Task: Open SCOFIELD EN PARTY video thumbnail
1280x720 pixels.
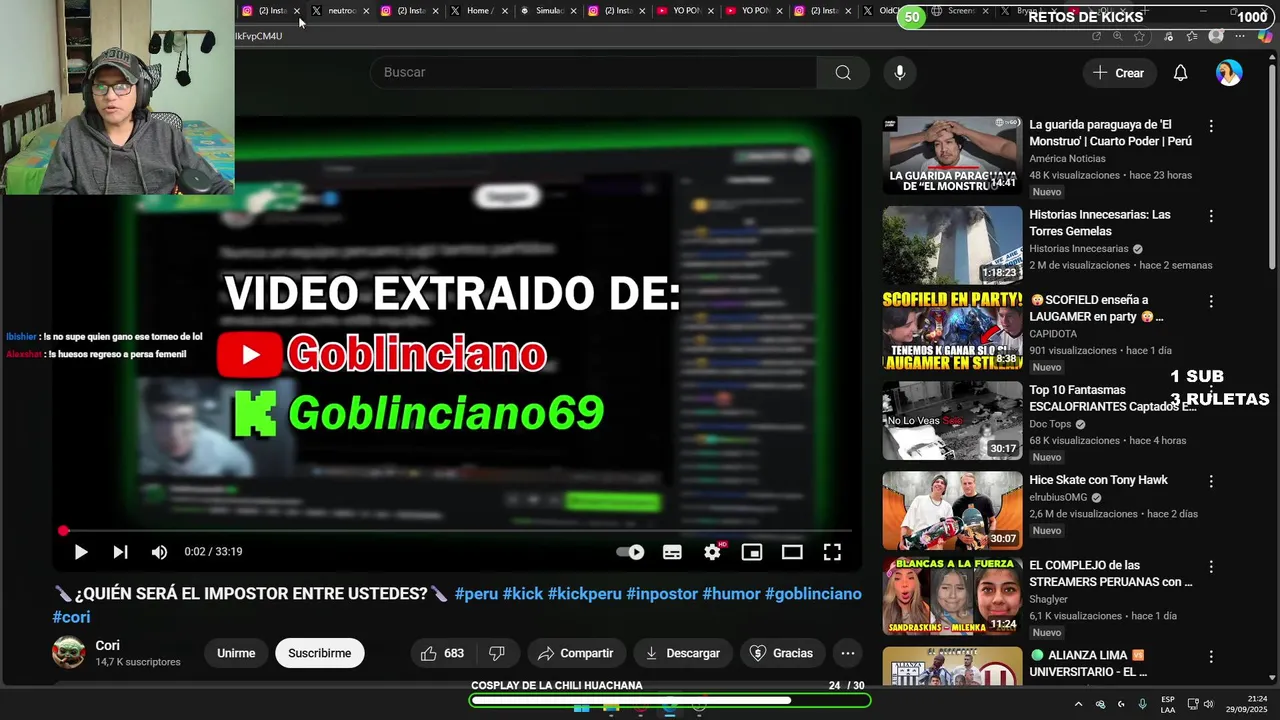Action: [952, 330]
